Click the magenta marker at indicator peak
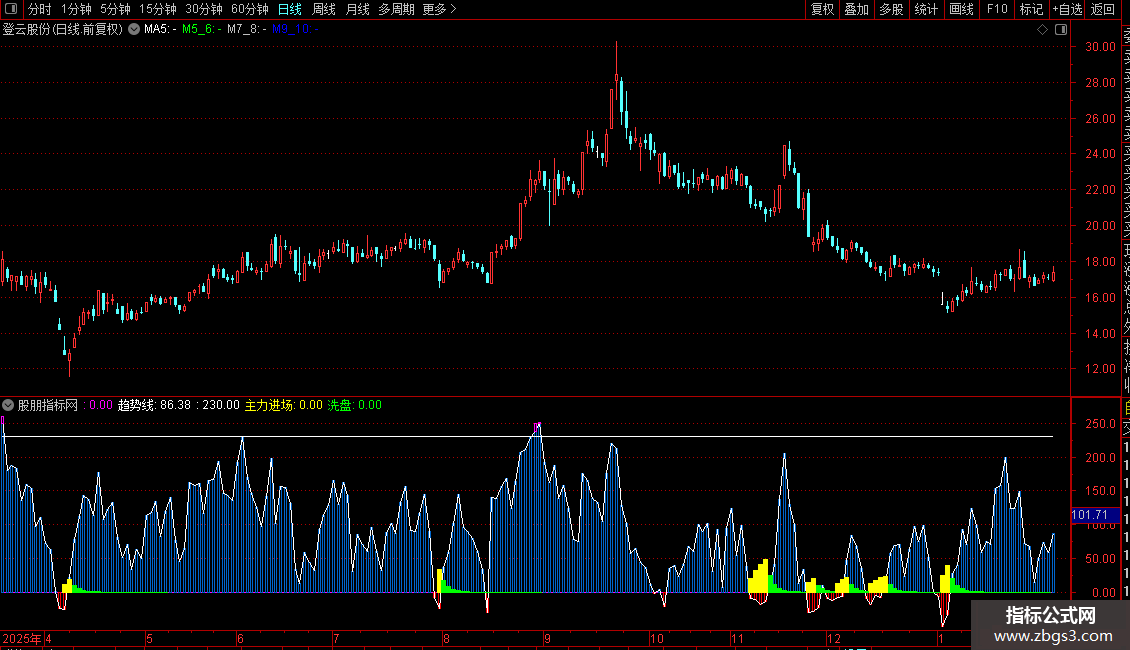The height and width of the screenshot is (650, 1130). point(538,426)
